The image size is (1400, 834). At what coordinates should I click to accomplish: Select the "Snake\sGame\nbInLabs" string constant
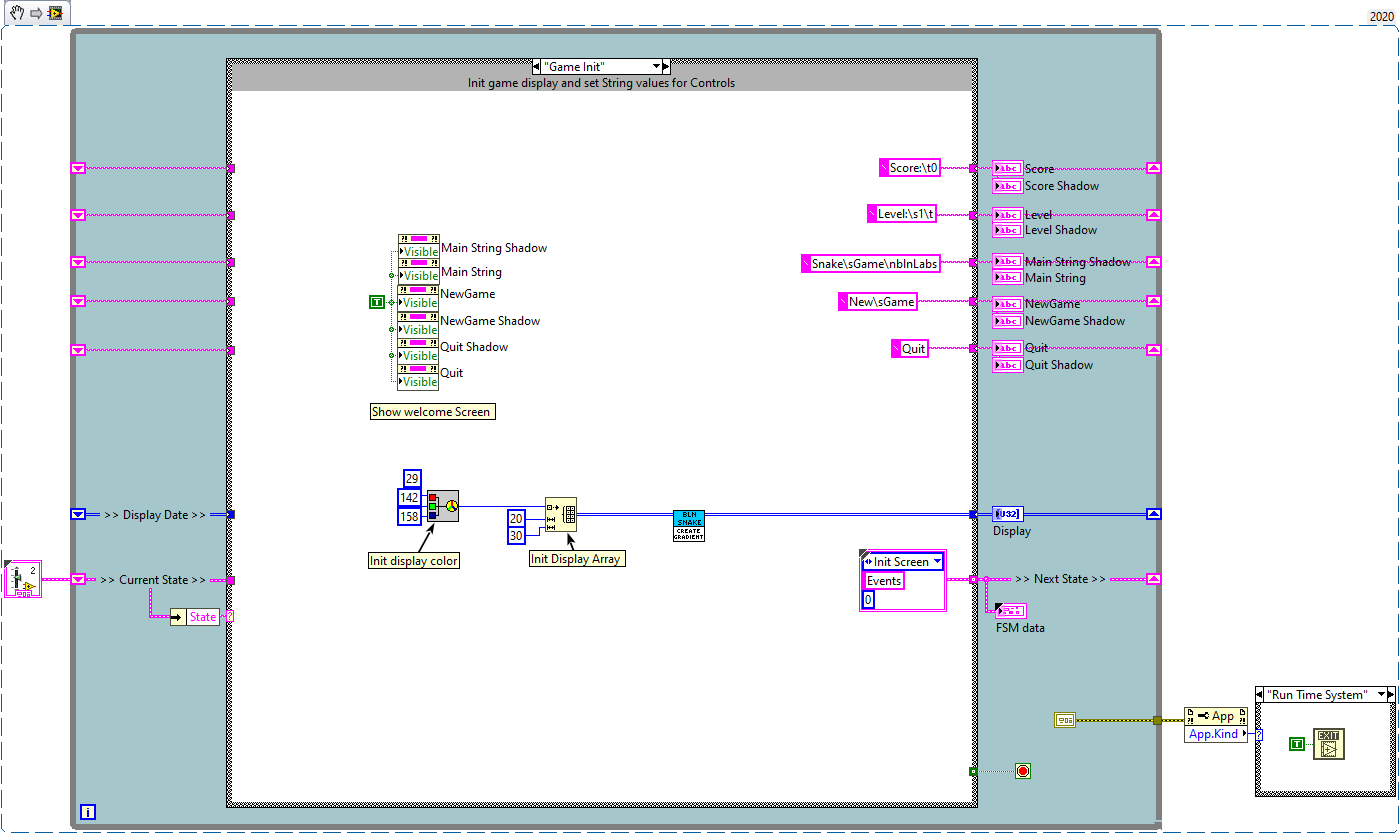[870, 264]
